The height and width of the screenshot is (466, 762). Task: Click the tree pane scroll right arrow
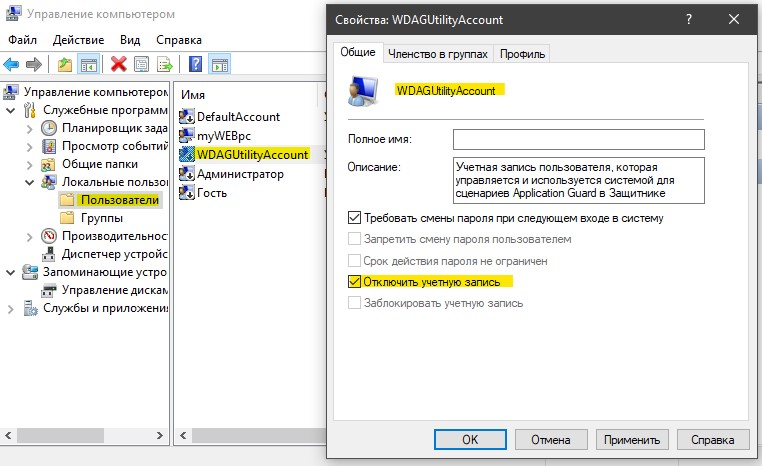(159, 435)
